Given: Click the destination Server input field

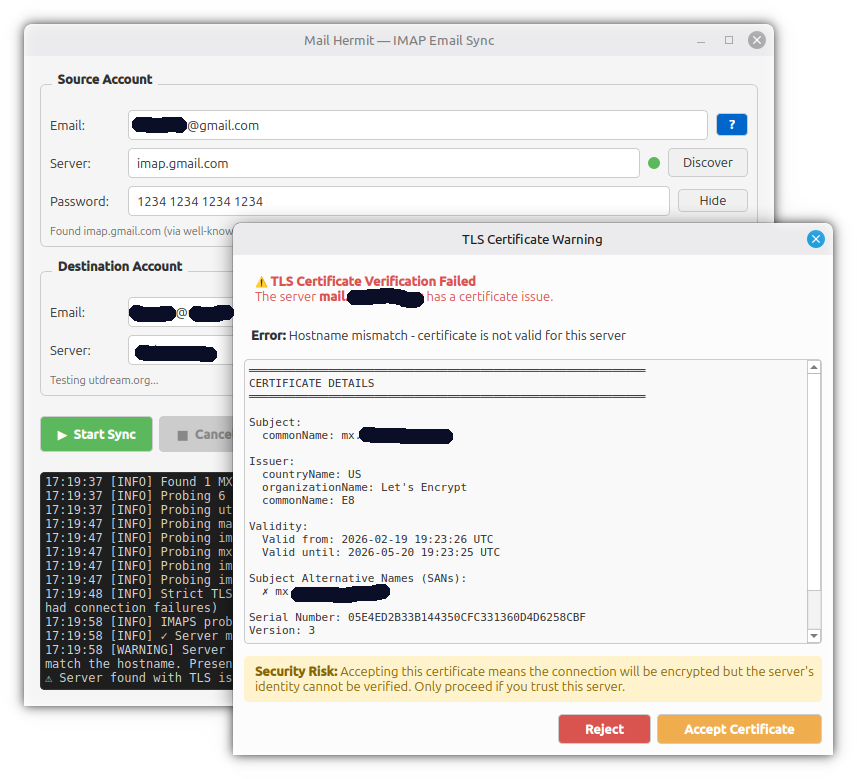Looking at the screenshot, I should pos(181,350).
